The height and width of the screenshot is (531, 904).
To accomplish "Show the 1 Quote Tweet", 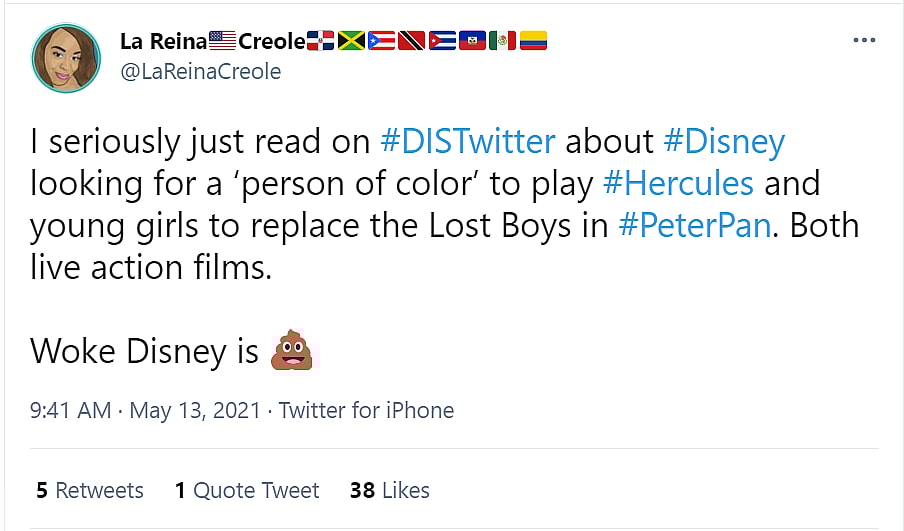I will point(247,490).
